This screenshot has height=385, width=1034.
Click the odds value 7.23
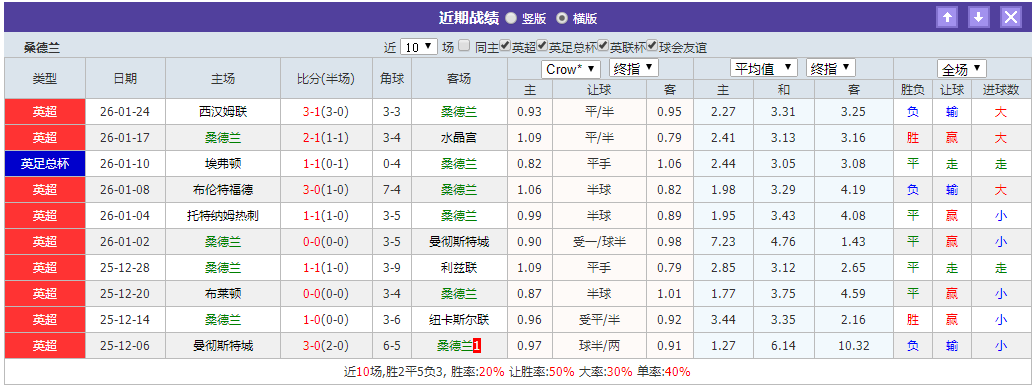(x=723, y=242)
